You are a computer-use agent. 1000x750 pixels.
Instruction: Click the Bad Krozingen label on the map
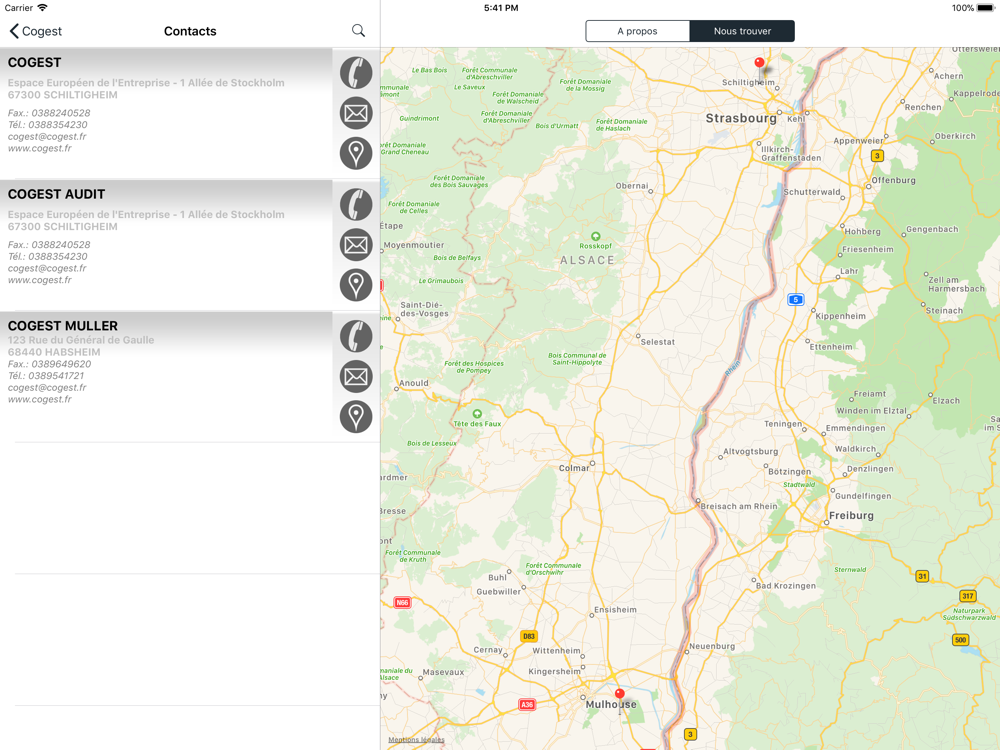pos(786,585)
